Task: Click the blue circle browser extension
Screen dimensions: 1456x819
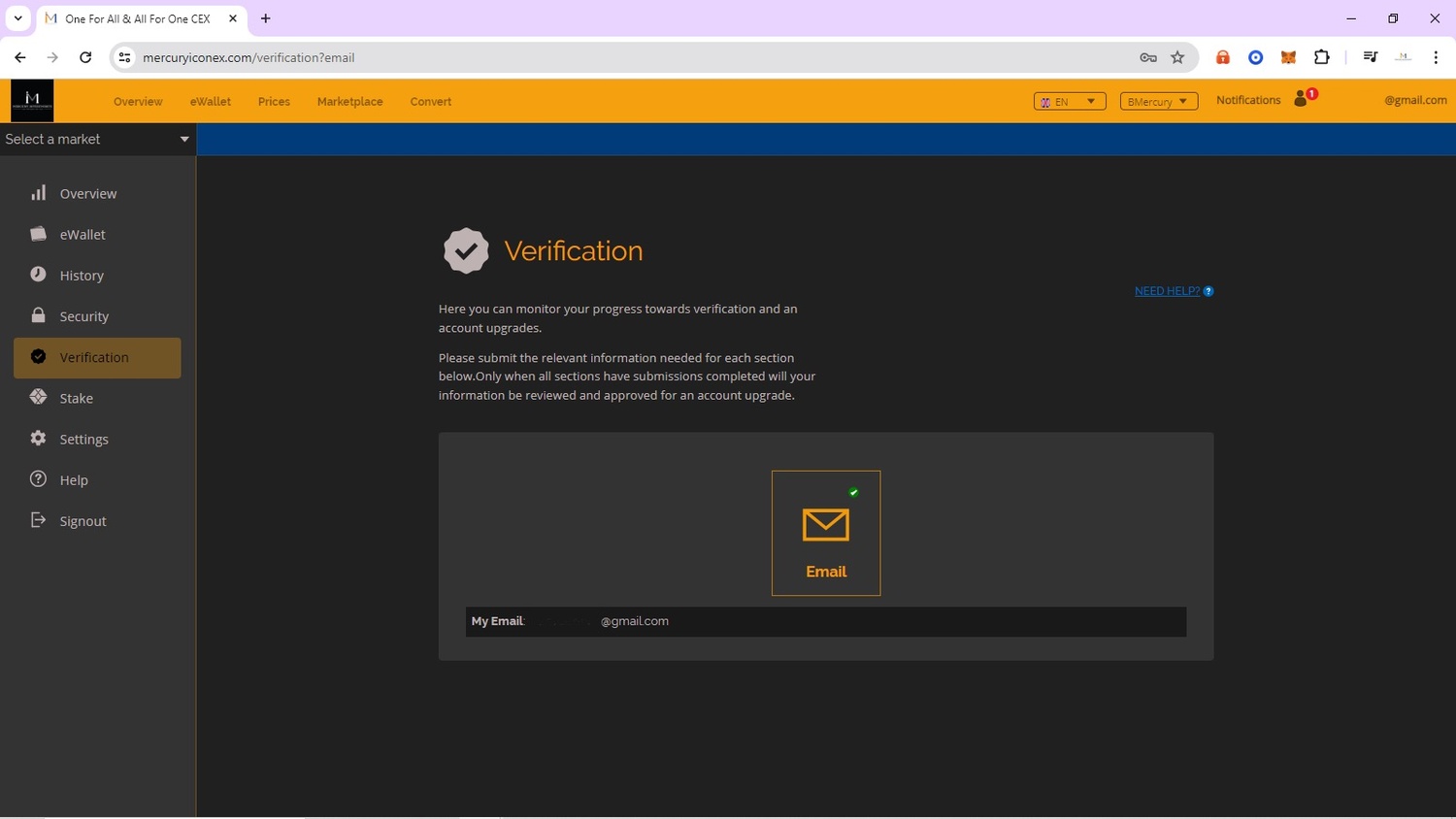Action: click(1255, 57)
